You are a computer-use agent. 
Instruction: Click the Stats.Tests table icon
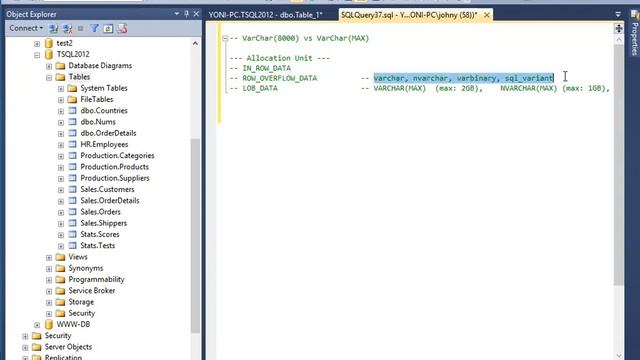72,246
